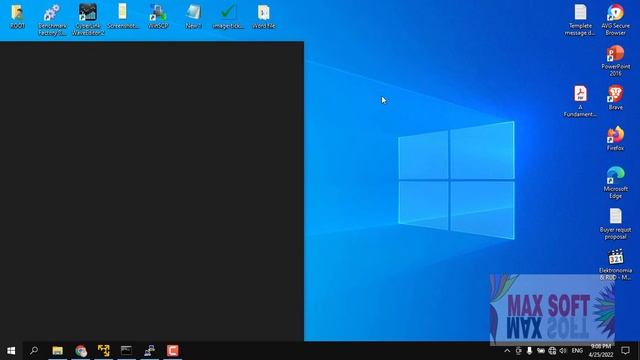Open the Benchmark Factory desktop shortcut

pos(52,20)
